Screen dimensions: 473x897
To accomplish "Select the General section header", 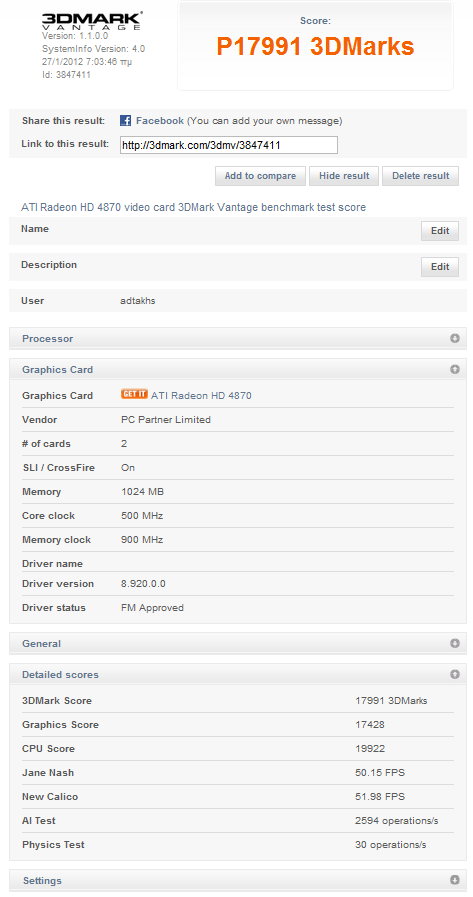I will click(238, 643).
